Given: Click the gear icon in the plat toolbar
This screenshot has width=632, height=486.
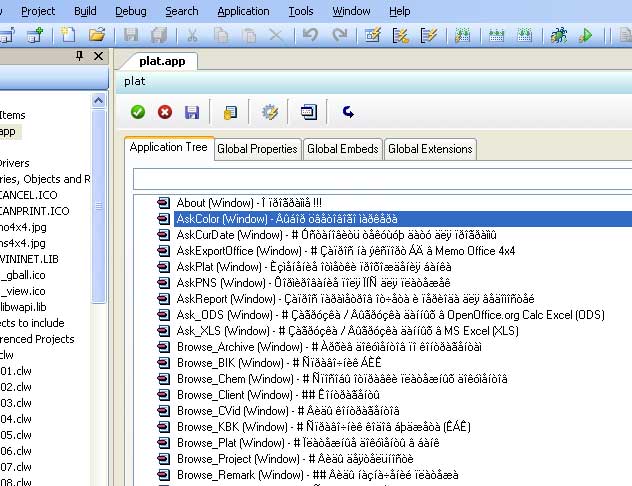Looking at the screenshot, I should click(x=269, y=112).
